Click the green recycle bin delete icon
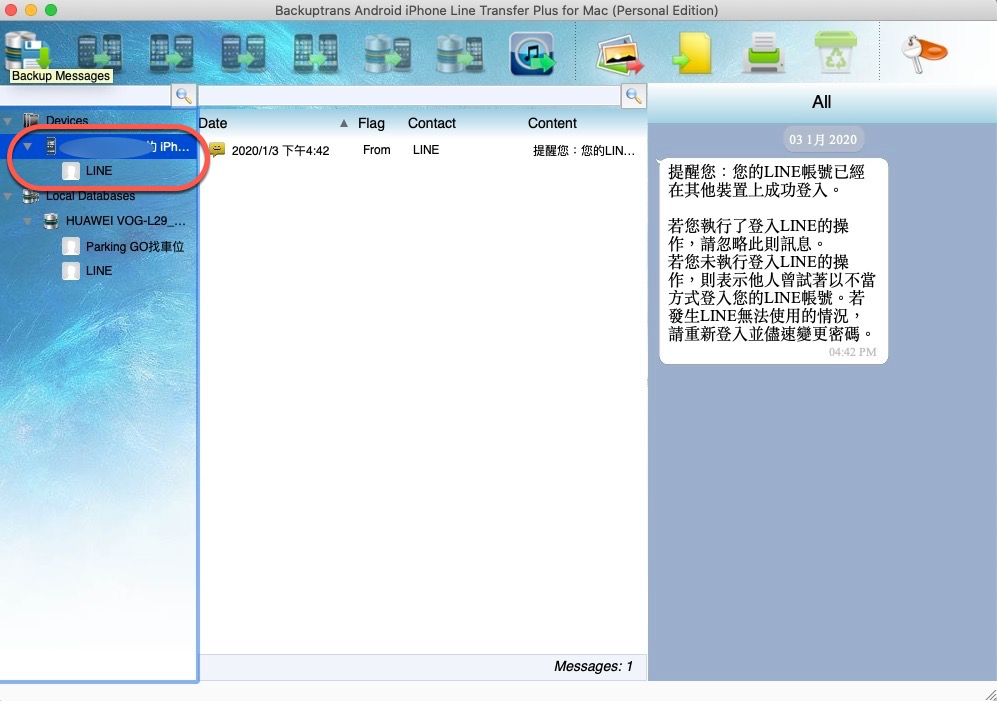Viewport: 997px width, 701px height. coord(835,51)
